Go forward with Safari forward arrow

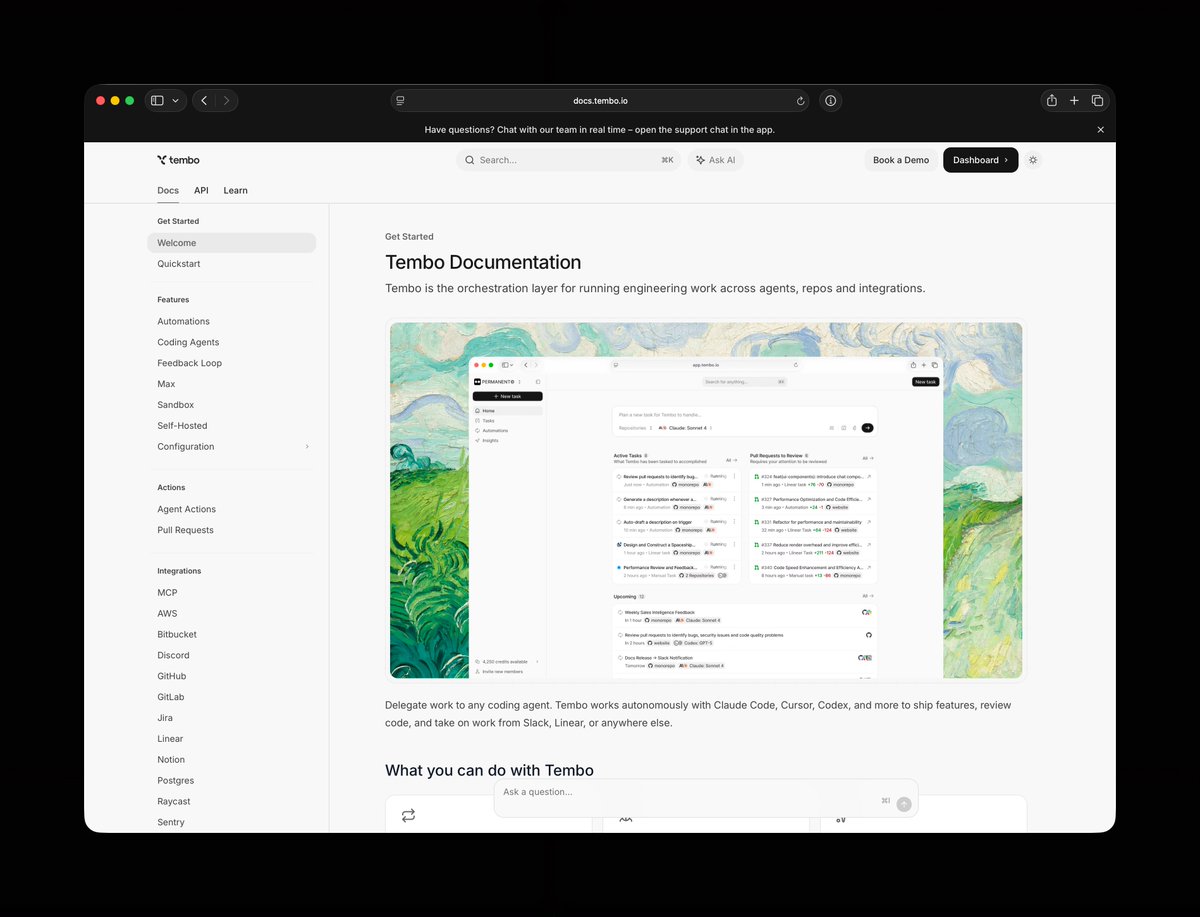[x=227, y=101]
